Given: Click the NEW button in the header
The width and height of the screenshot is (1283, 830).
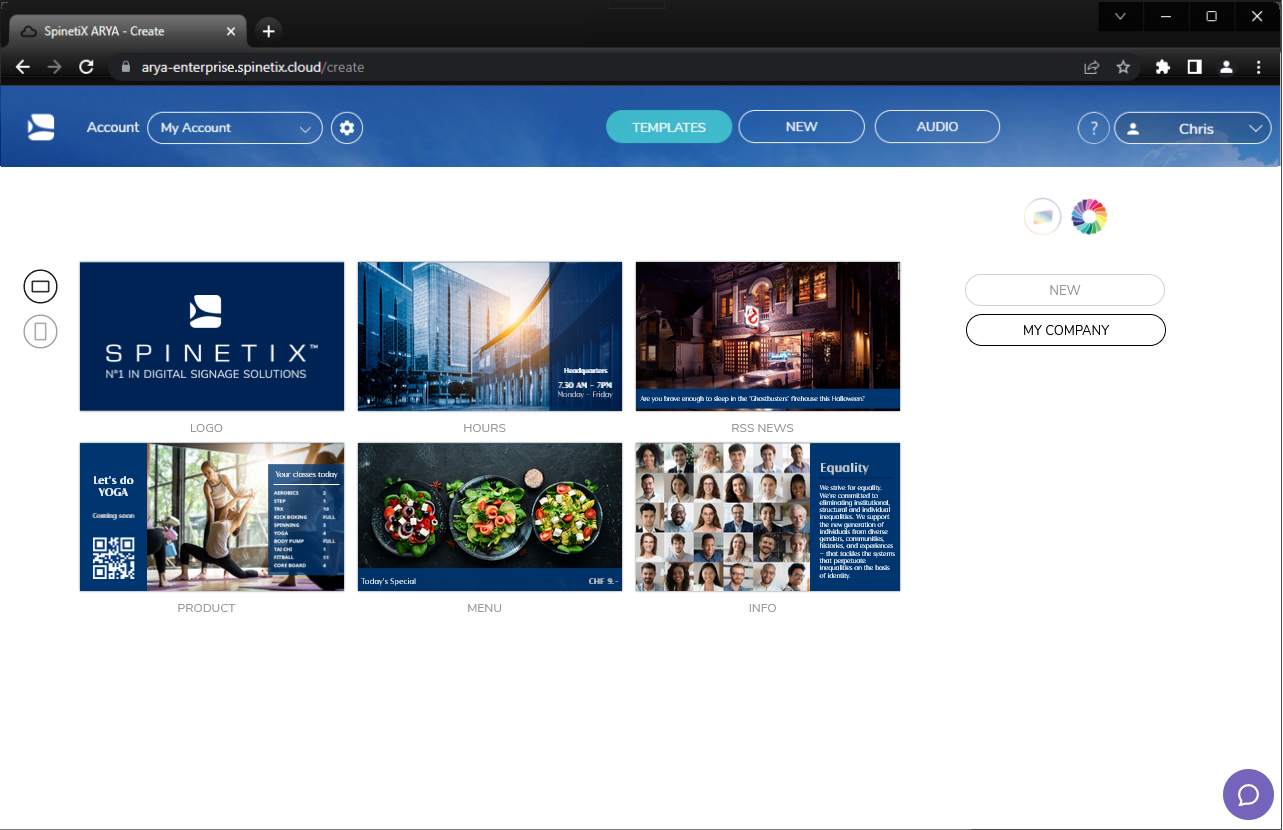Looking at the screenshot, I should click(x=801, y=126).
